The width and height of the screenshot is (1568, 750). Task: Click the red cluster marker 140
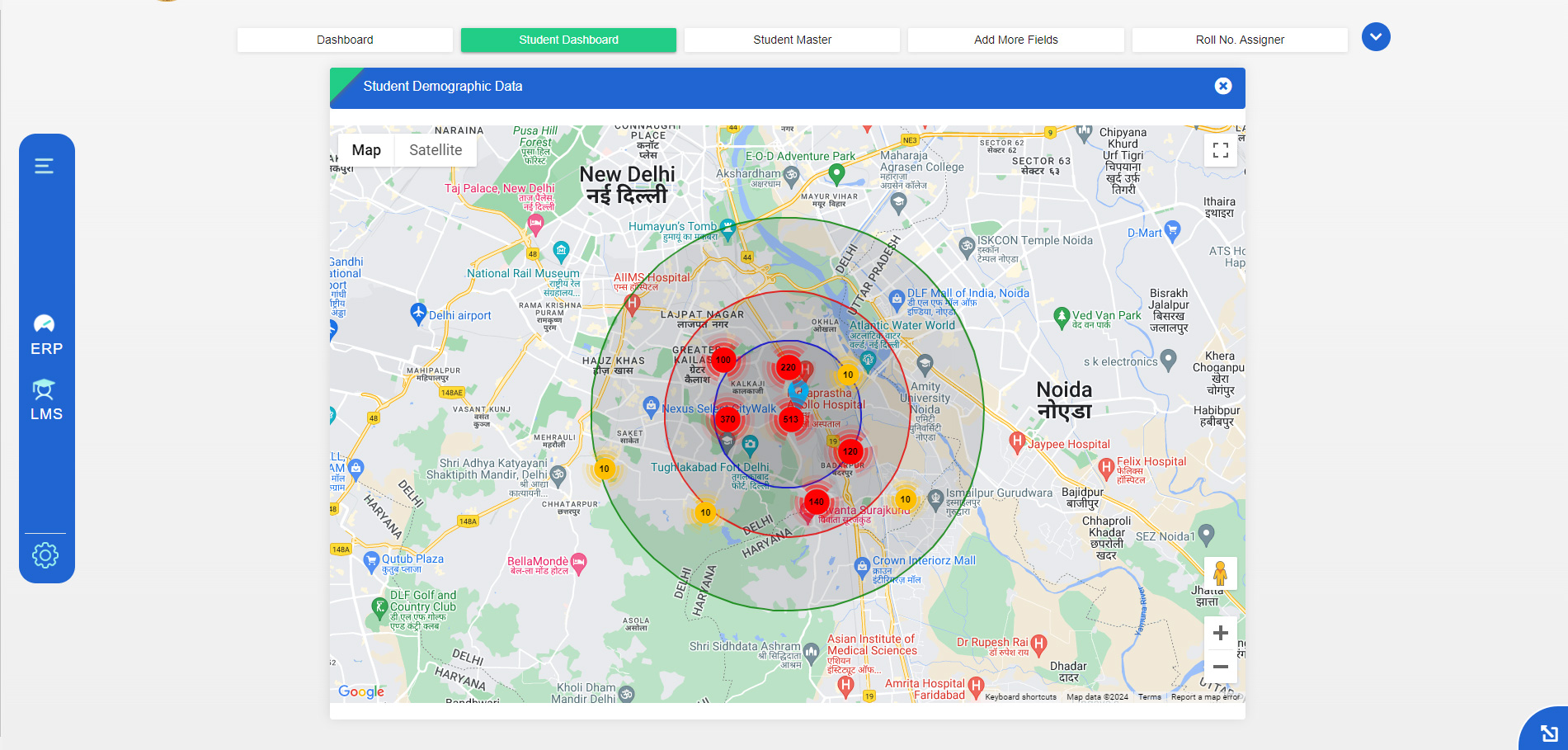tap(817, 502)
